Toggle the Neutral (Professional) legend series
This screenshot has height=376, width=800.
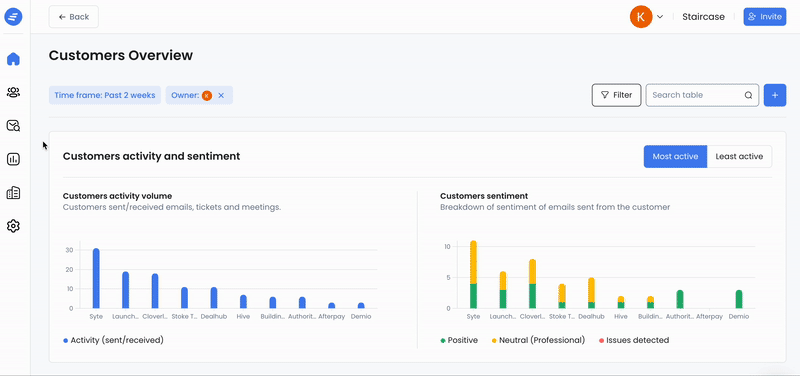click(x=538, y=340)
